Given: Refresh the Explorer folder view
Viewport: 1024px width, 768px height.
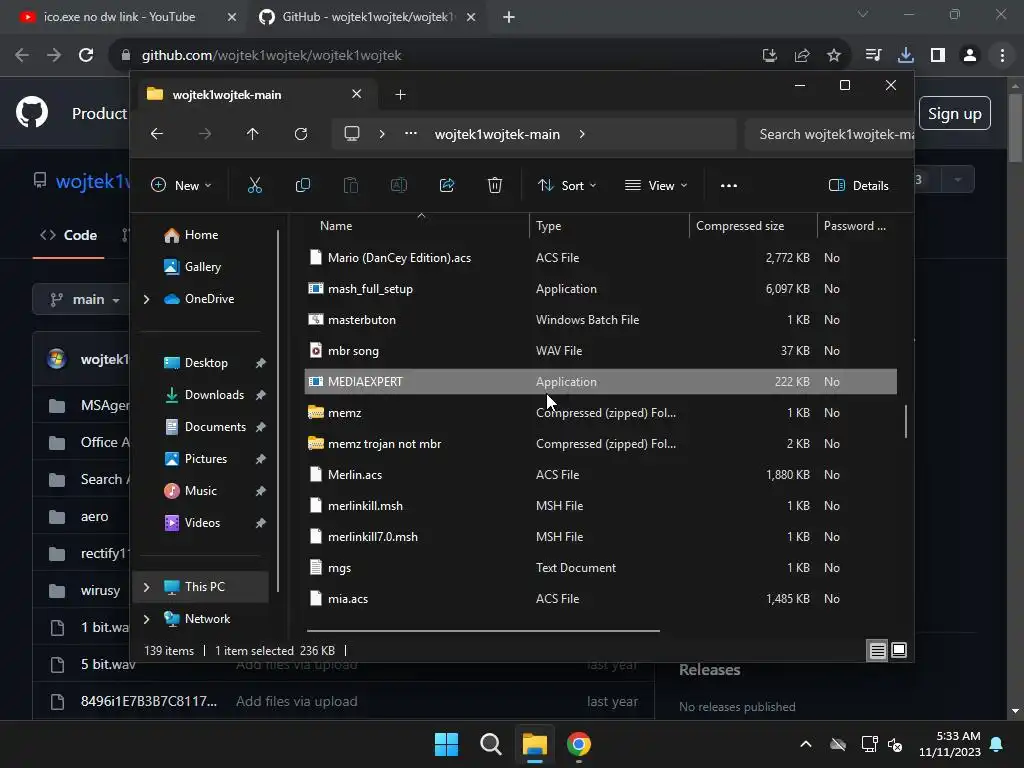Looking at the screenshot, I should pos(300,134).
